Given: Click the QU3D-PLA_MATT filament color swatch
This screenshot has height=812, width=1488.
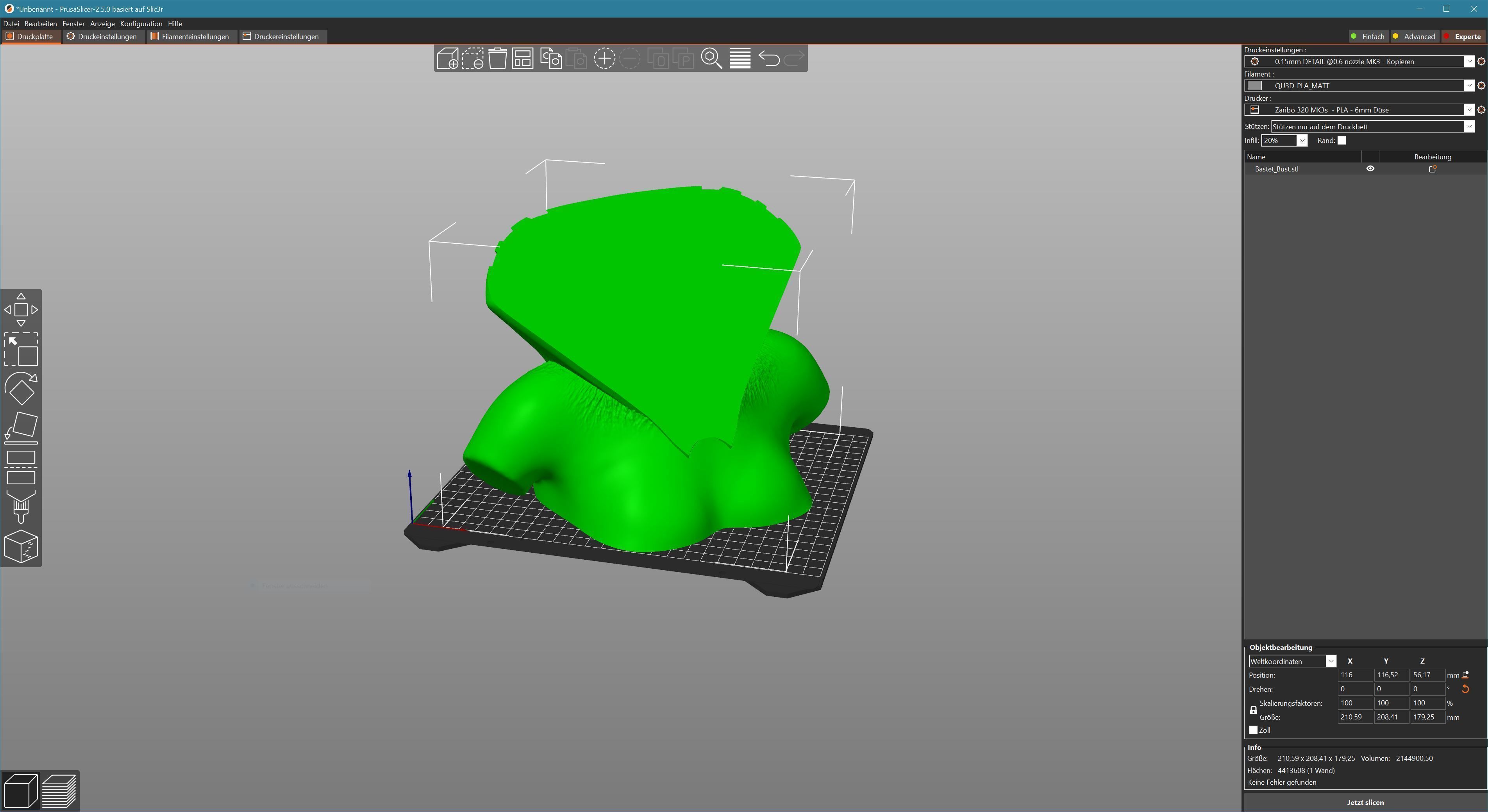Looking at the screenshot, I should click(1255, 86).
